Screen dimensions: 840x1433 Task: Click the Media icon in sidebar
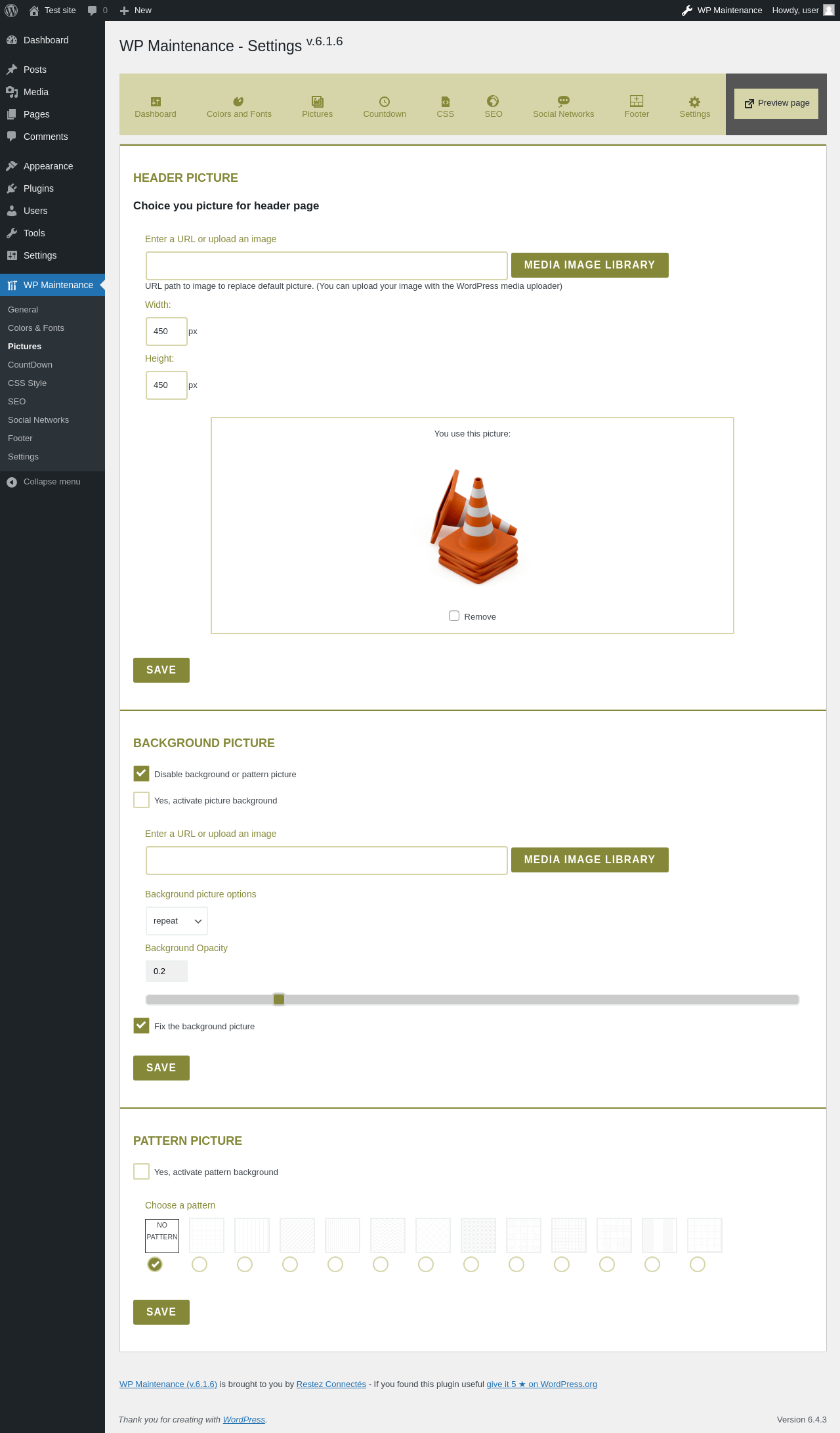click(12, 92)
